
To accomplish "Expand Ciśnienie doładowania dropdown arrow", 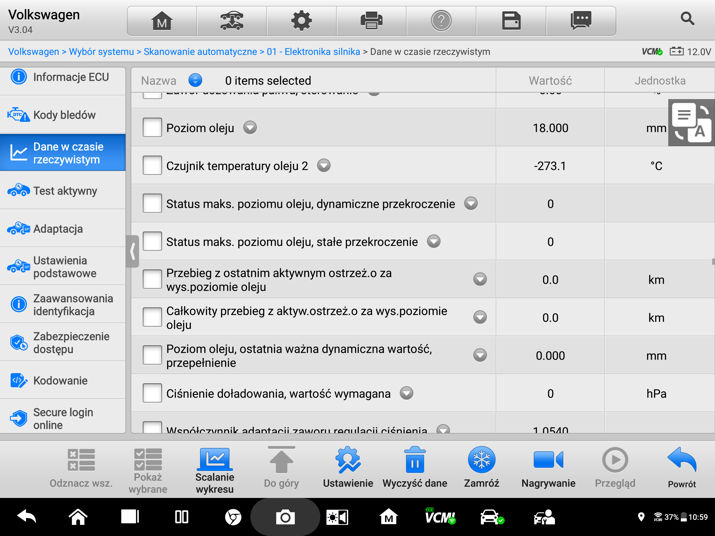I will click(407, 393).
